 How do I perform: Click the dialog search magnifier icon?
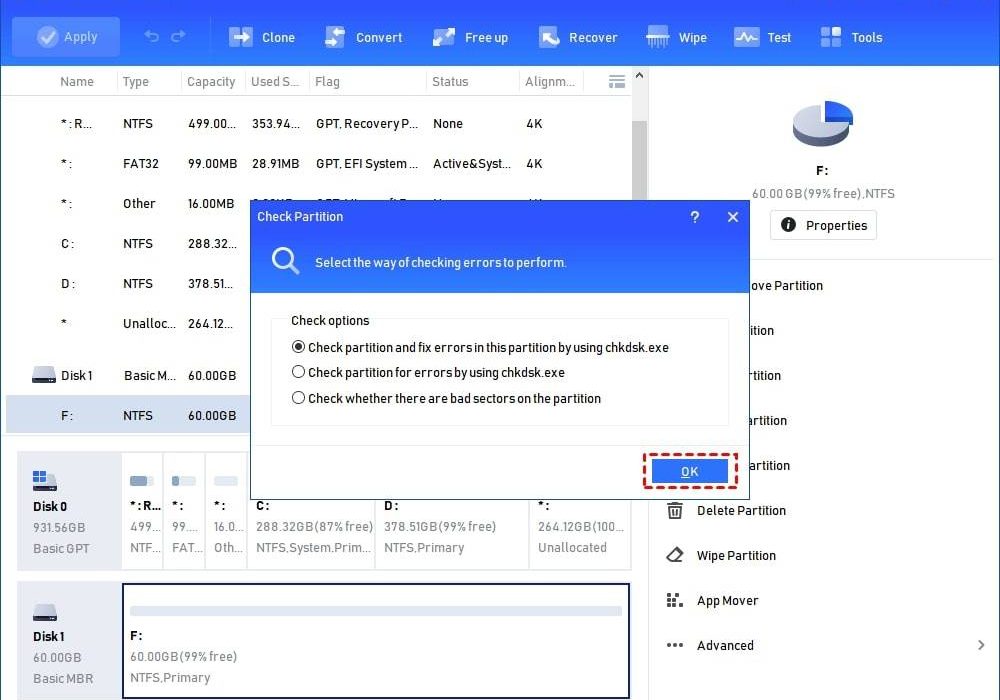pos(285,261)
